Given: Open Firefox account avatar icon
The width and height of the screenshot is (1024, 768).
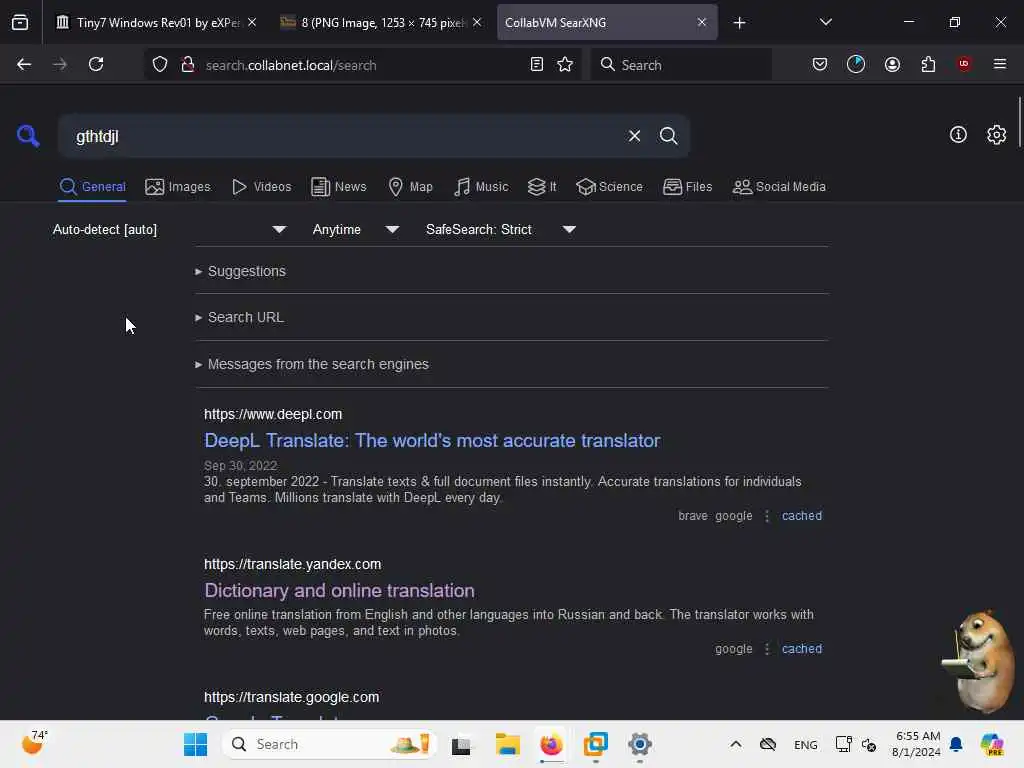Looking at the screenshot, I should coord(892,65).
